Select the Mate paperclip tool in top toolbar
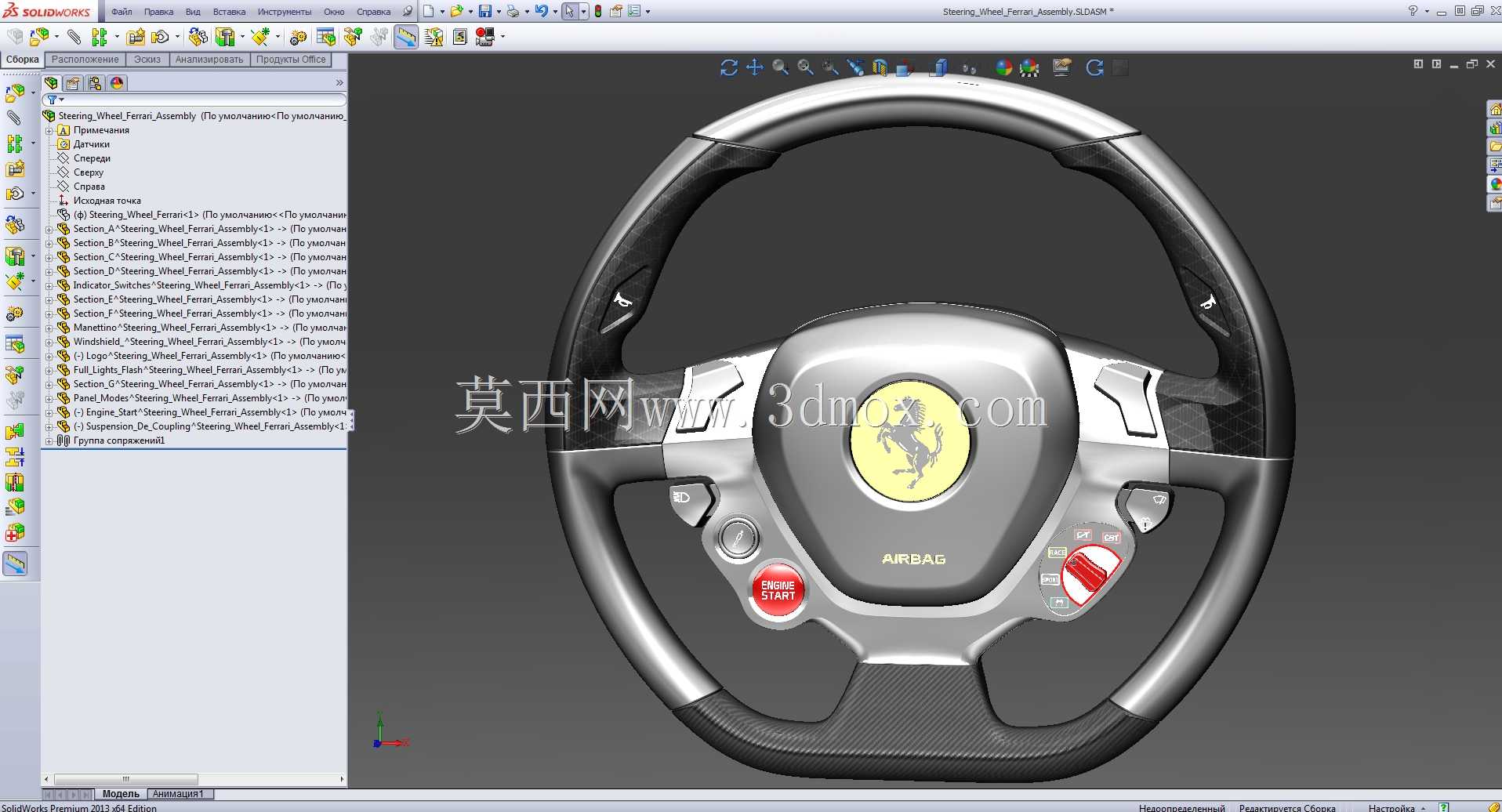 point(74,37)
